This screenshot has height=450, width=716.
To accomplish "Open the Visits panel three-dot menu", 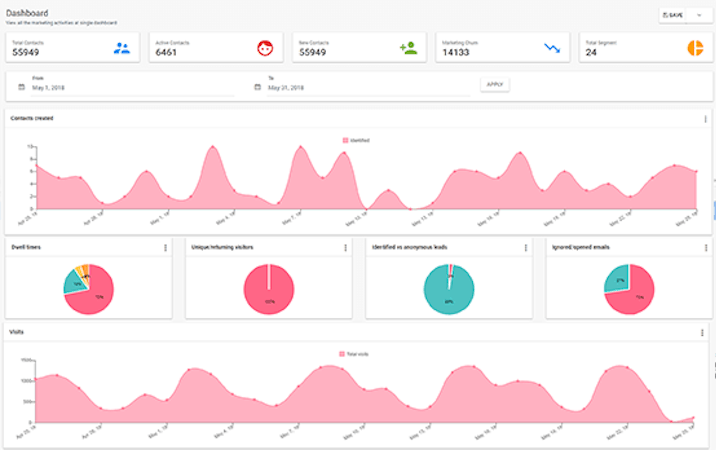I will (702, 333).
